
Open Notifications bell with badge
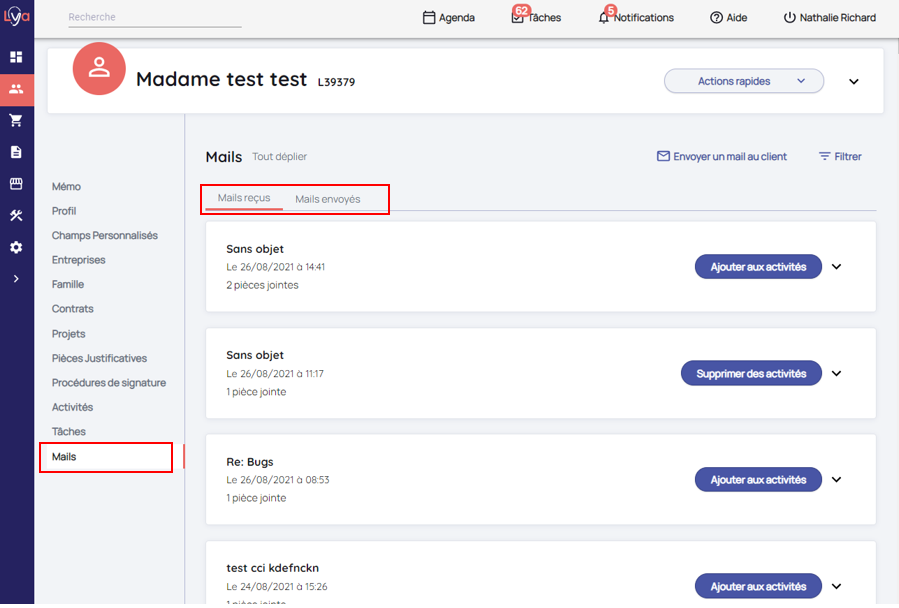click(x=604, y=18)
